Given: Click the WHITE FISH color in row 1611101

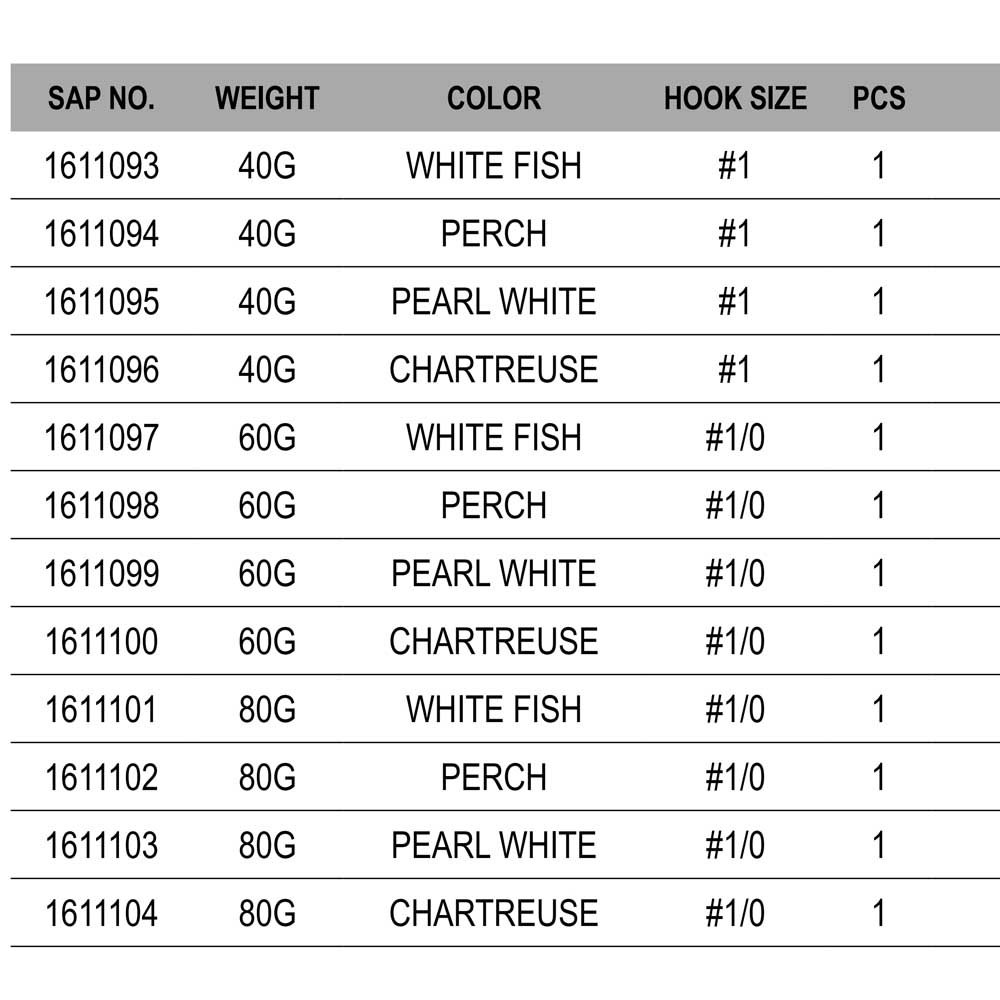Looking at the screenshot, I should pyautogui.click(x=494, y=710).
